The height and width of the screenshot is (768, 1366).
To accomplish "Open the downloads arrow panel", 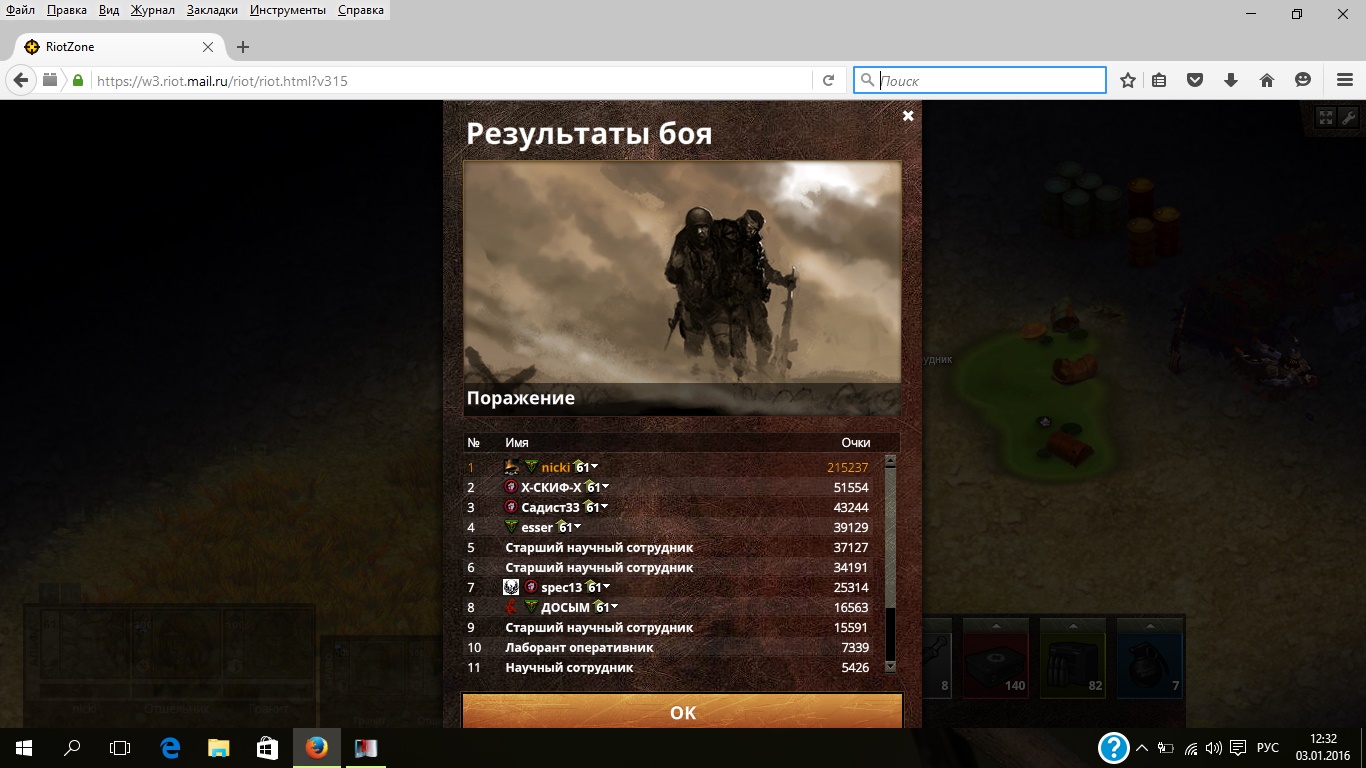I will (1231, 80).
